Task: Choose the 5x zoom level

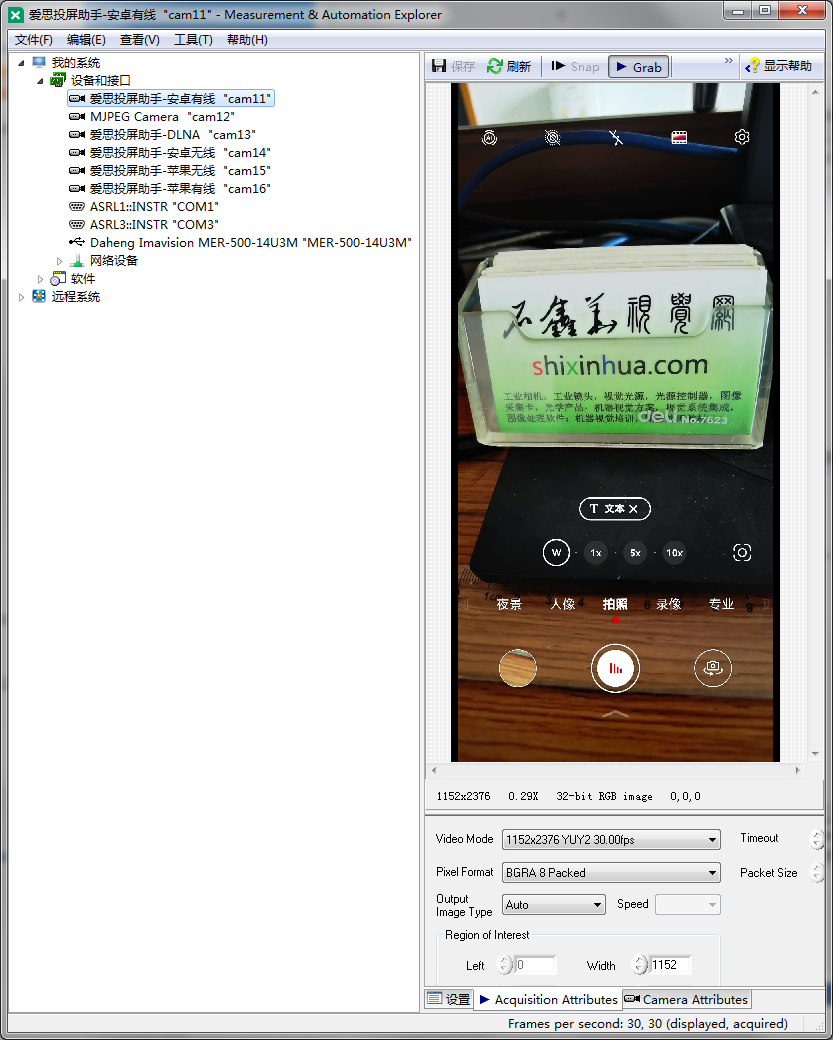Action: [x=635, y=552]
